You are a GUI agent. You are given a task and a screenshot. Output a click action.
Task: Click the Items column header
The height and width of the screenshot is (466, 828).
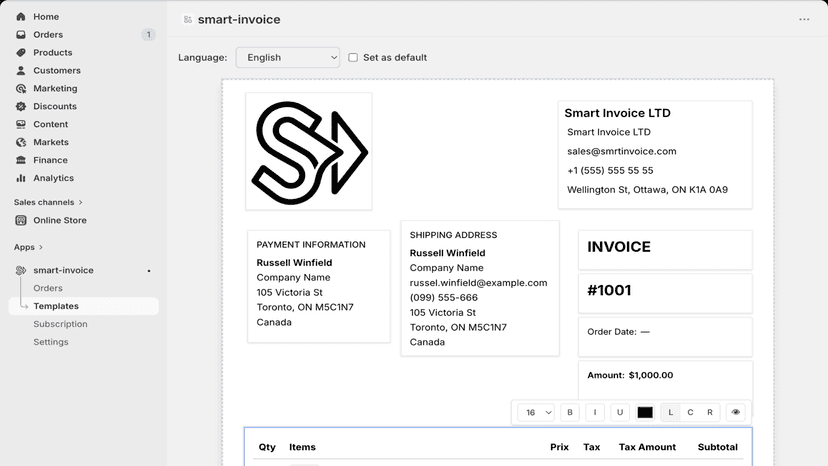pyautogui.click(x=302, y=447)
